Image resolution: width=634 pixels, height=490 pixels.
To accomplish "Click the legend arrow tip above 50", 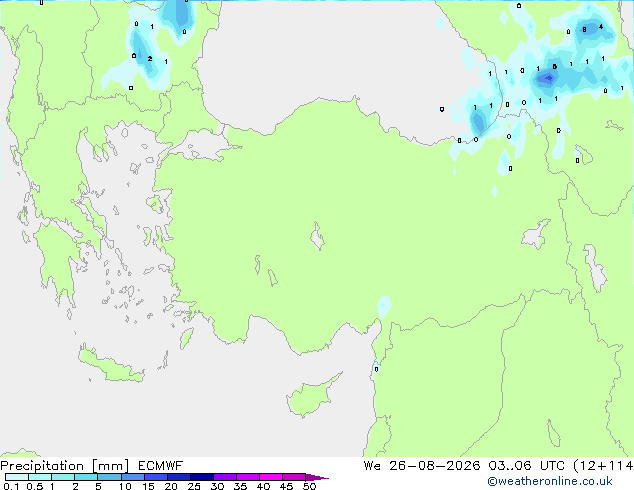I will [x=317, y=477].
